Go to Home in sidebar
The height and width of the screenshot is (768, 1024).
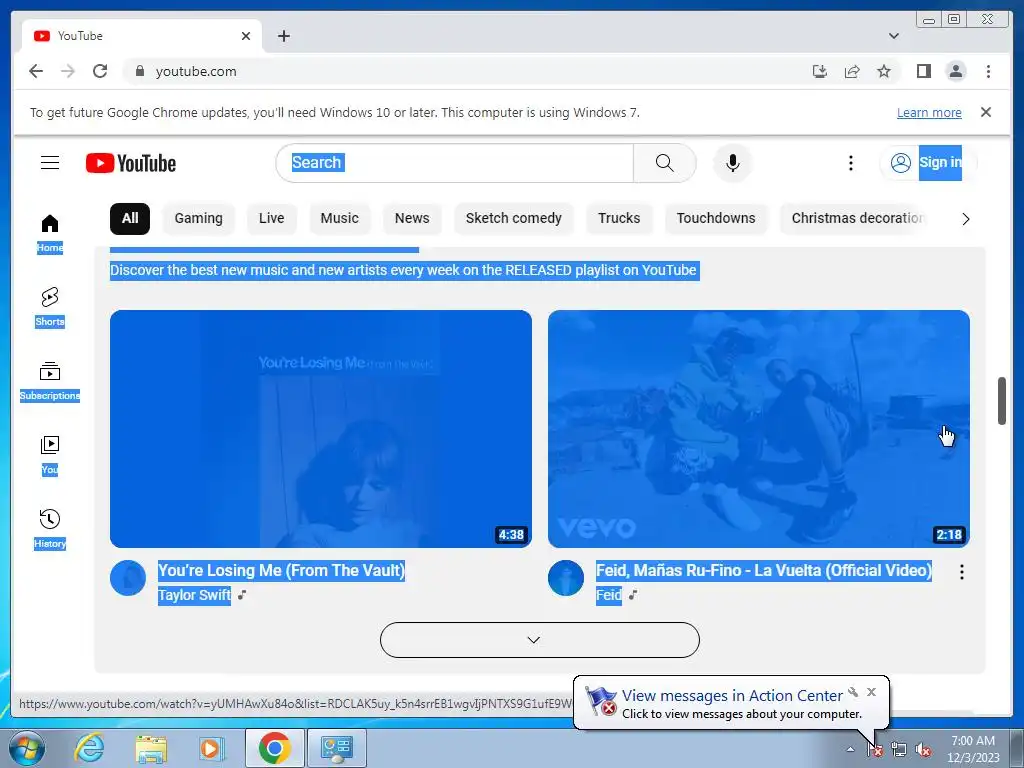(x=50, y=234)
